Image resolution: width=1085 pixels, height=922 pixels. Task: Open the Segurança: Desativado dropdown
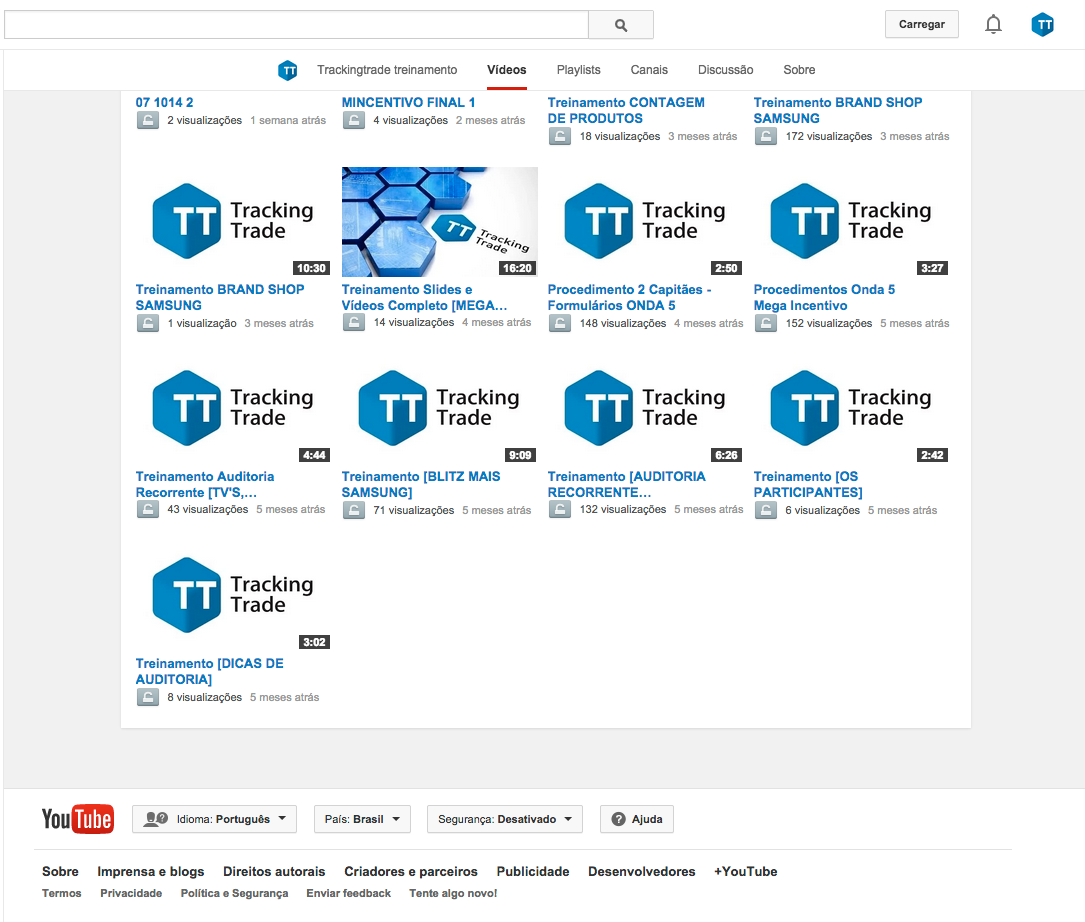tap(504, 819)
